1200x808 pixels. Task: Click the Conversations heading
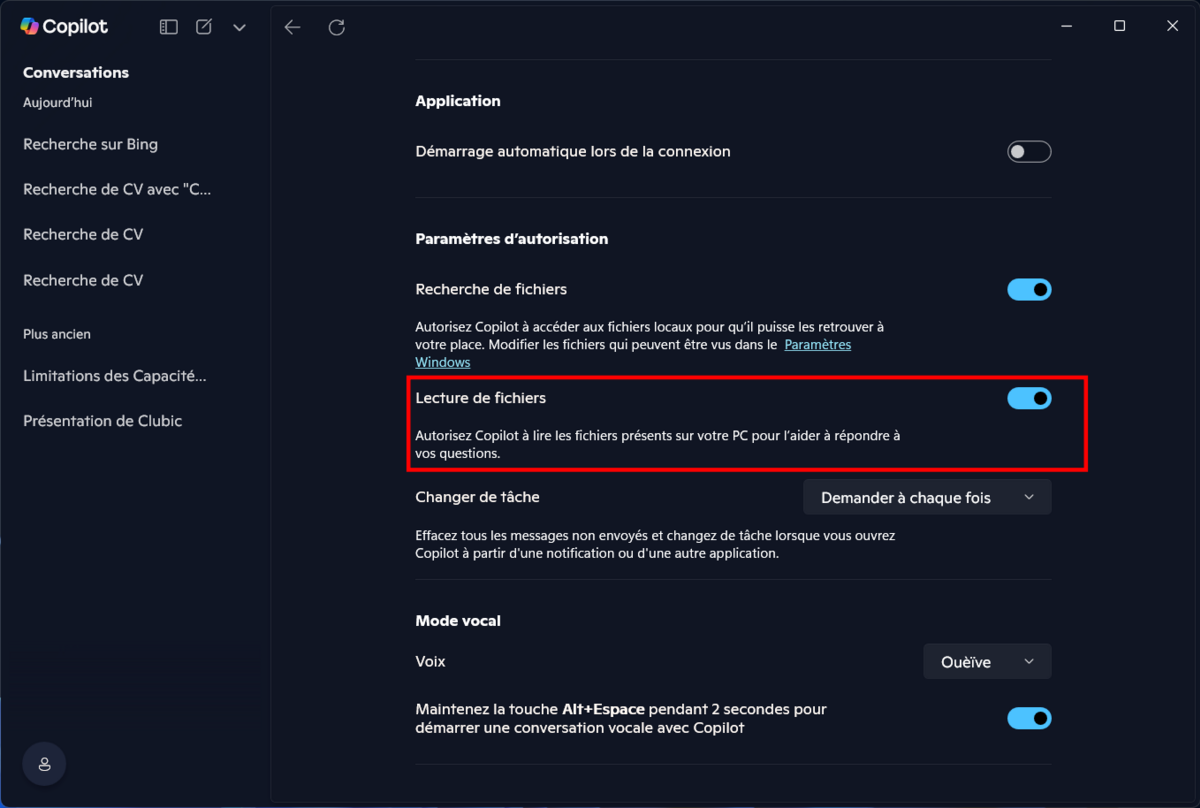tap(76, 72)
